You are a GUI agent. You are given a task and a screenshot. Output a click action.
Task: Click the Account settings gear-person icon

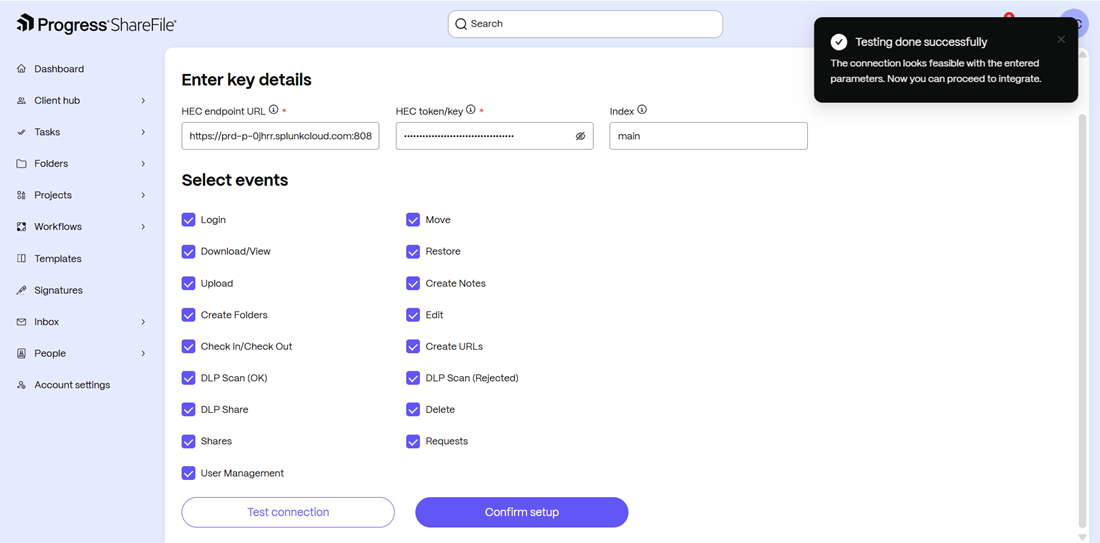[x=21, y=384]
